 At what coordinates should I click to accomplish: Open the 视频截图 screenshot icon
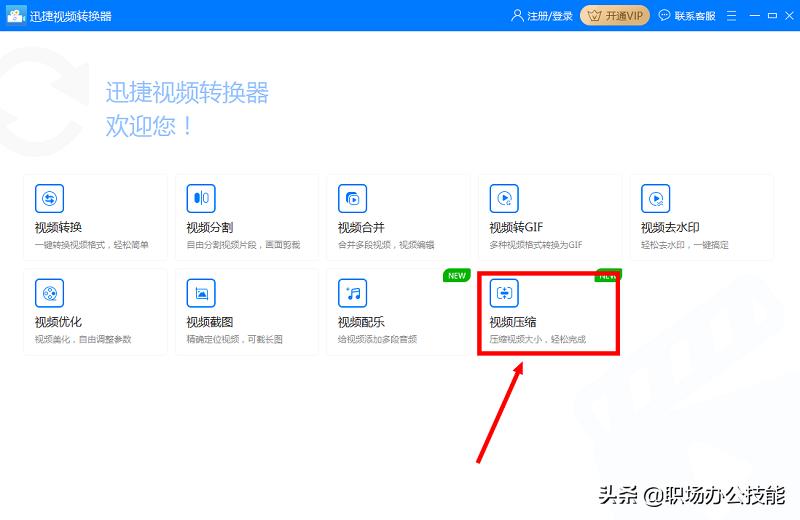[201, 293]
